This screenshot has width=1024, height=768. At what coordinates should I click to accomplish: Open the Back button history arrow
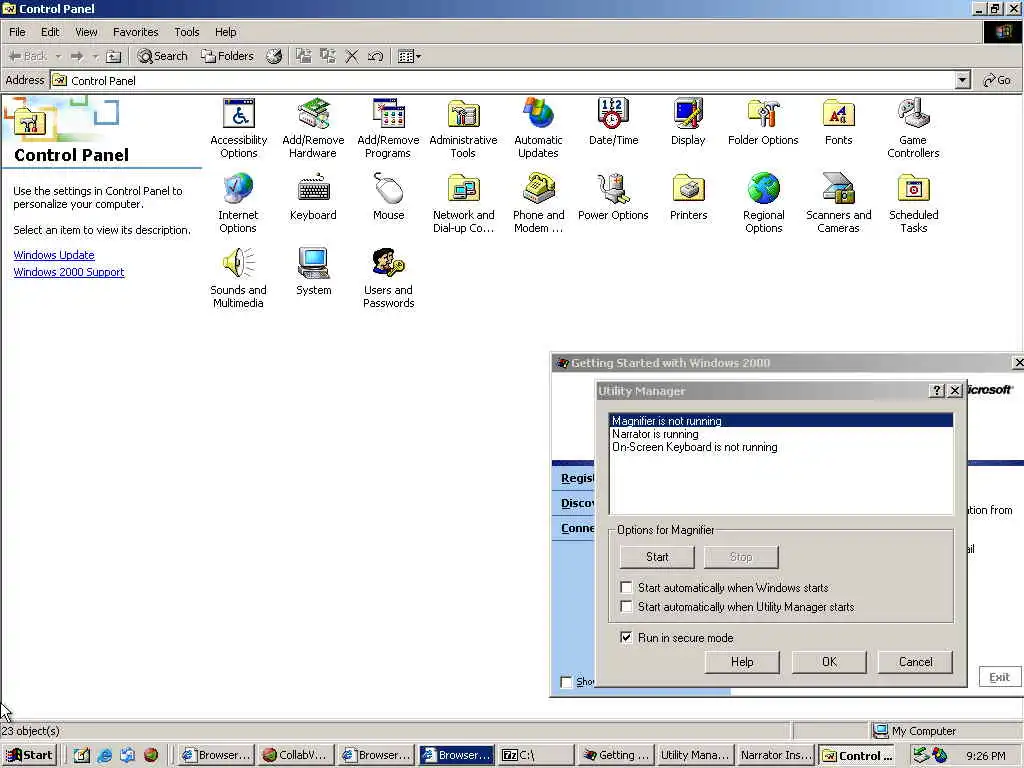coord(58,56)
